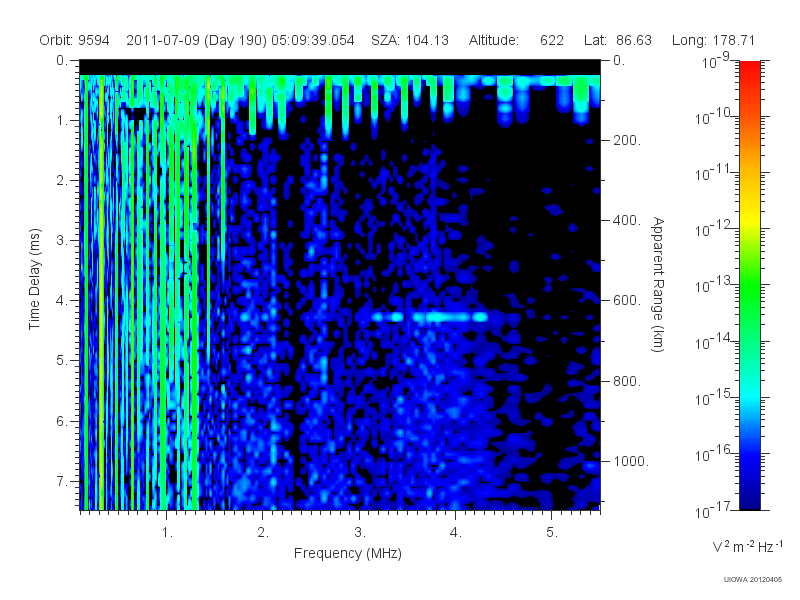Viewport: 800px width, 600px height.
Task: Click the Lat: 86.63 text
Action: tap(618, 40)
